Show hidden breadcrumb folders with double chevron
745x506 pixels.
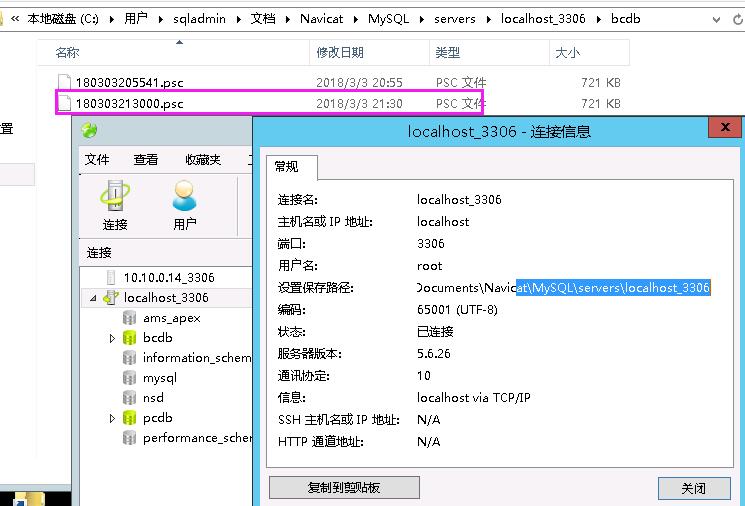pos(15,19)
